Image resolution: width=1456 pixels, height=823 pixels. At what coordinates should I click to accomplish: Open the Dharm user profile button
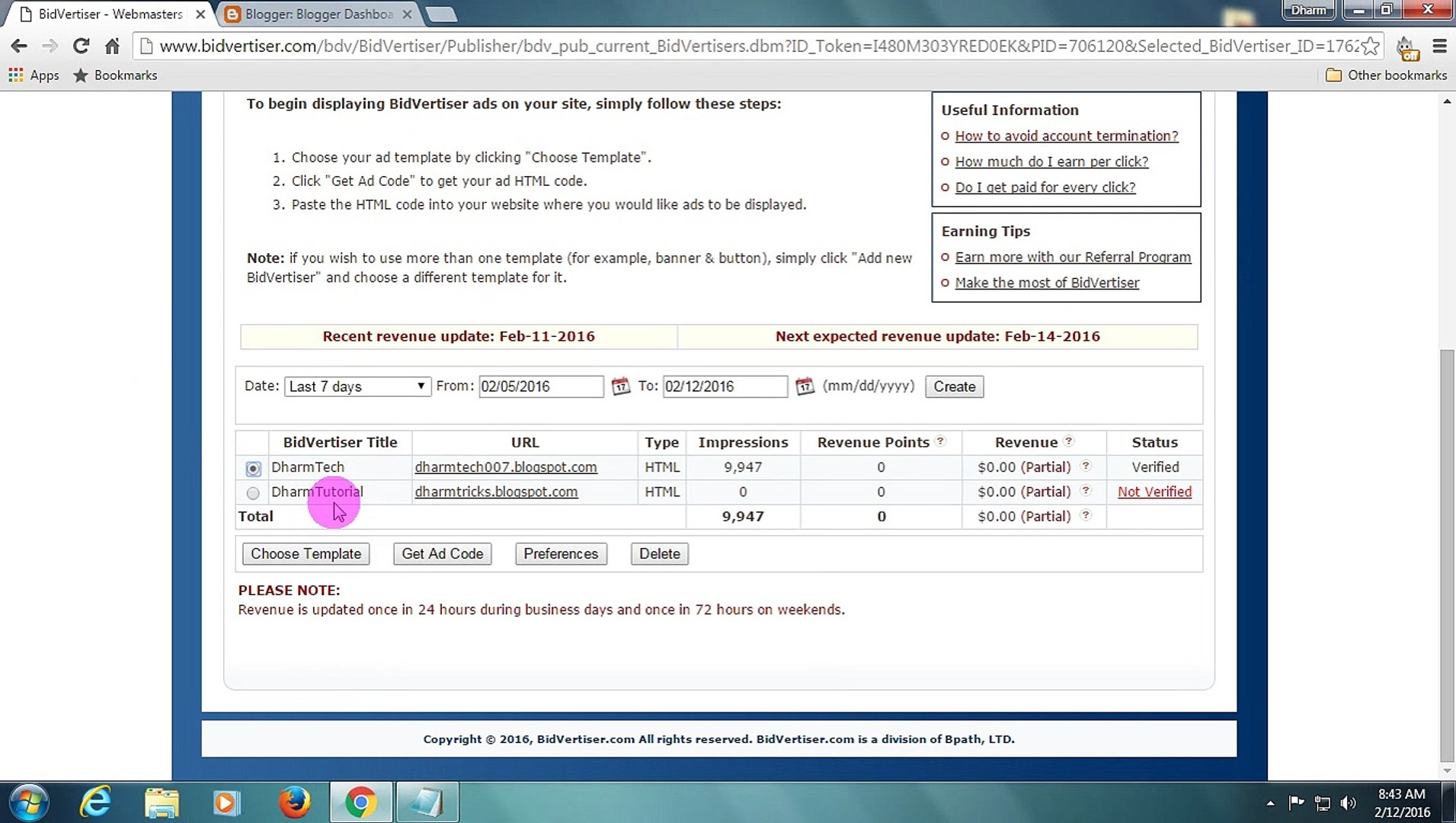(x=1308, y=10)
